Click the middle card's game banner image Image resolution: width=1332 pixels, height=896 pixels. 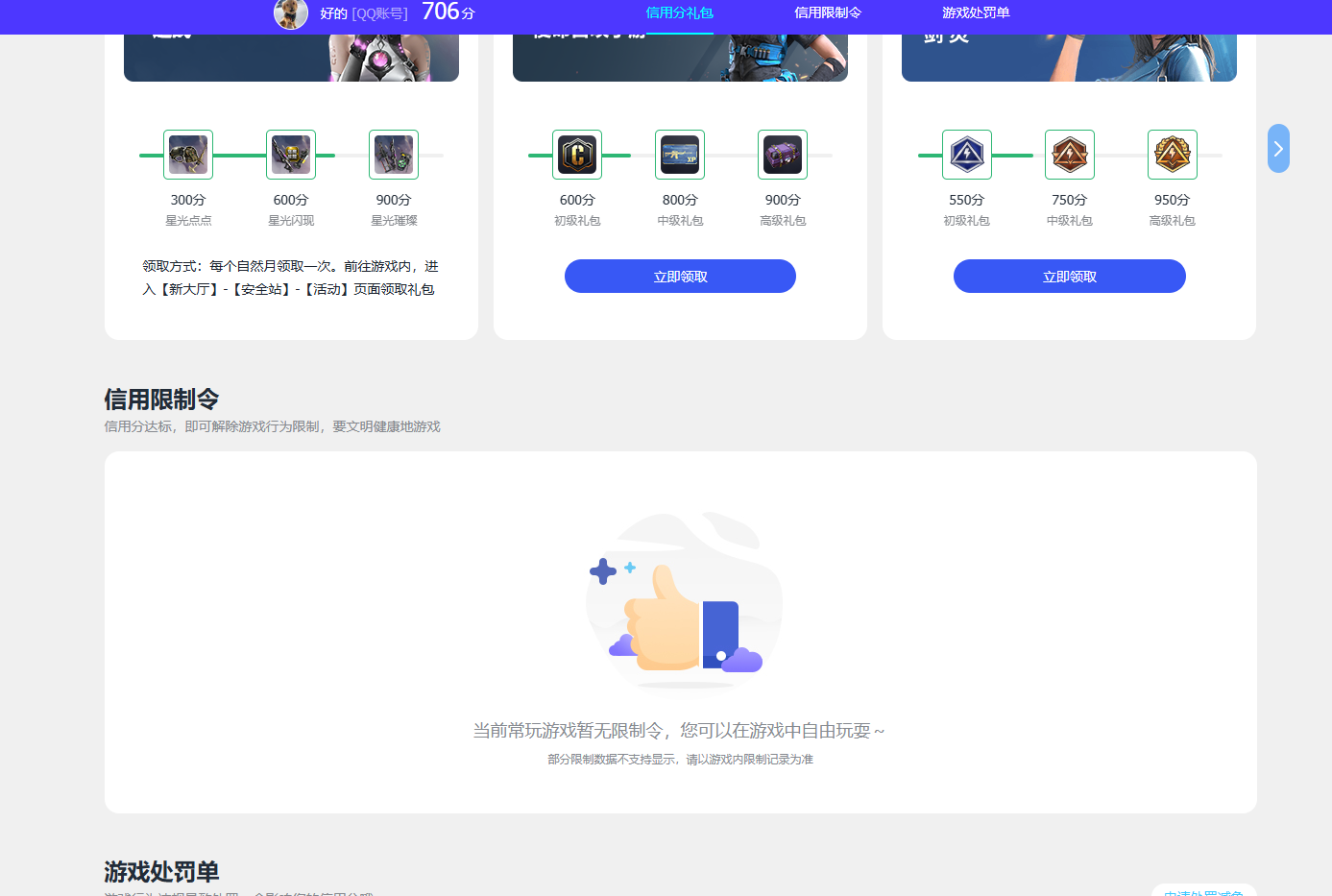click(680, 58)
